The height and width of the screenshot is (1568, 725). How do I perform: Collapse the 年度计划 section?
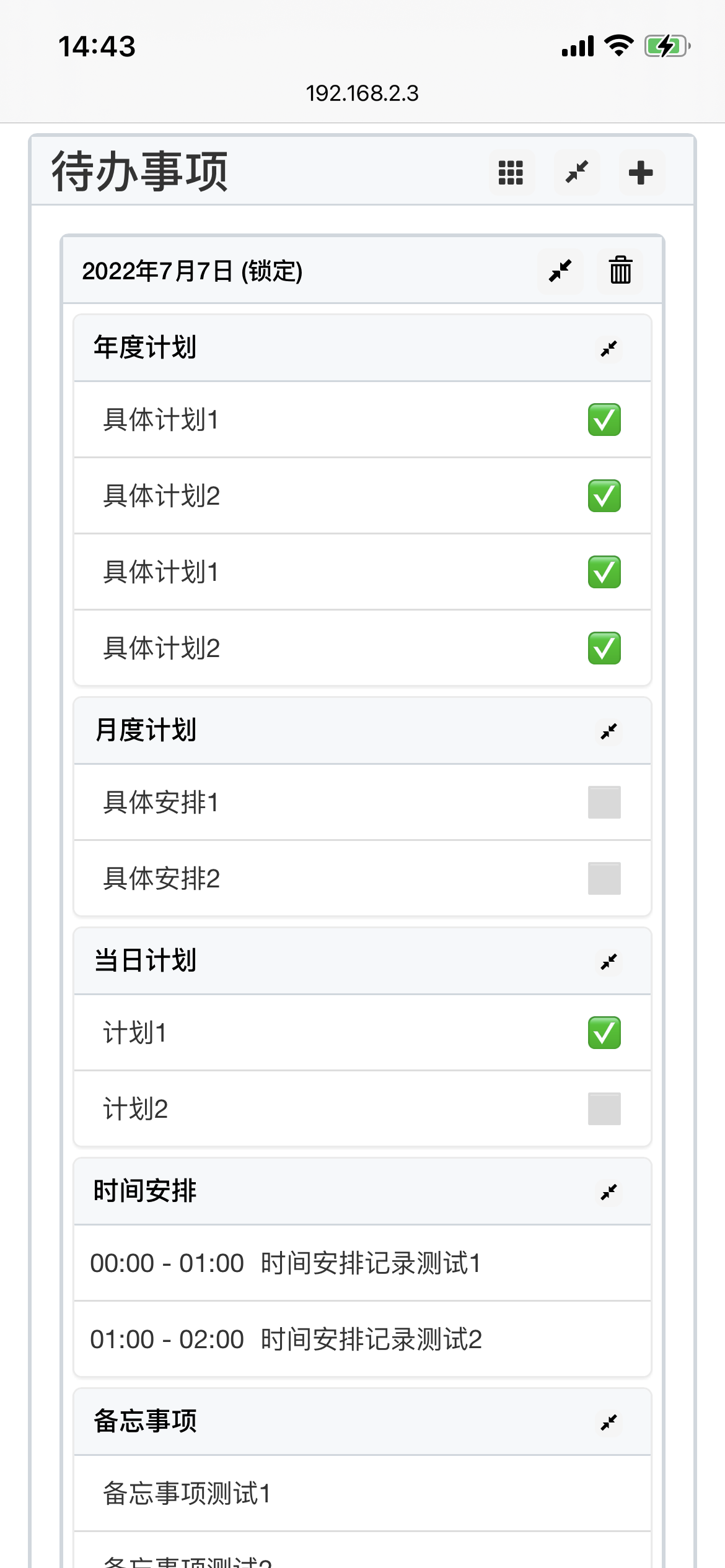click(609, 349)
